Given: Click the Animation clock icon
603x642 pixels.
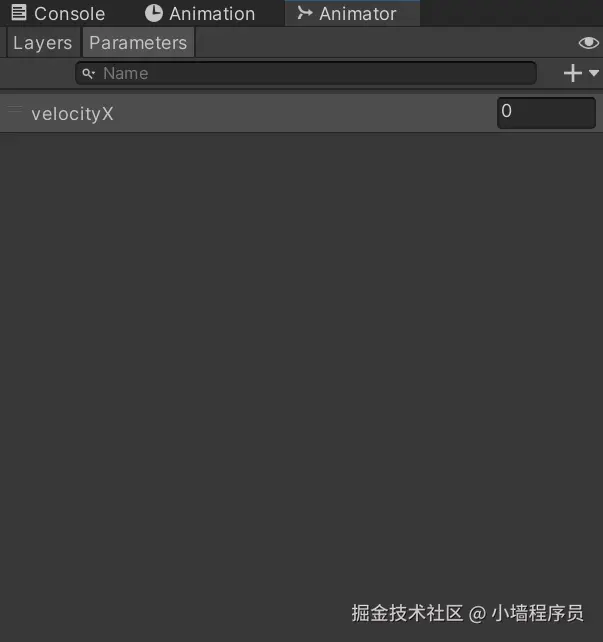Looking at the screenshot, I should pos(154,13).
